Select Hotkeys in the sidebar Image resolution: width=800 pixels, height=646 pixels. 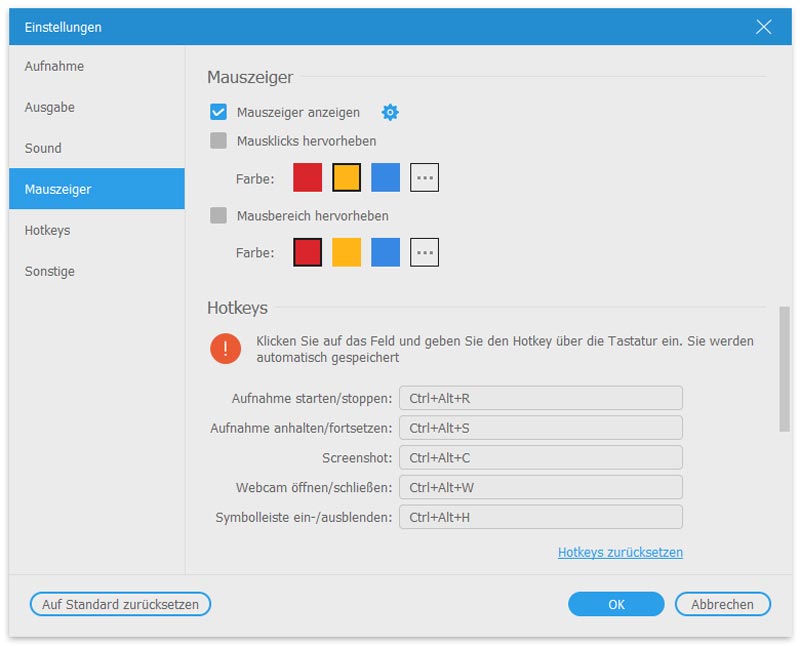47,230
